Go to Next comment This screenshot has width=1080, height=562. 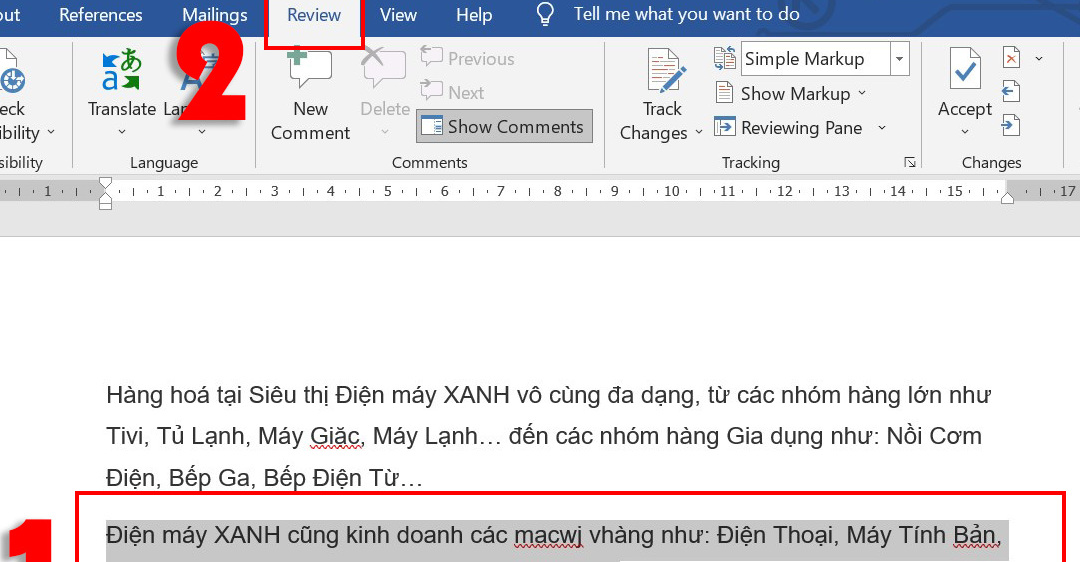(453, 92)
